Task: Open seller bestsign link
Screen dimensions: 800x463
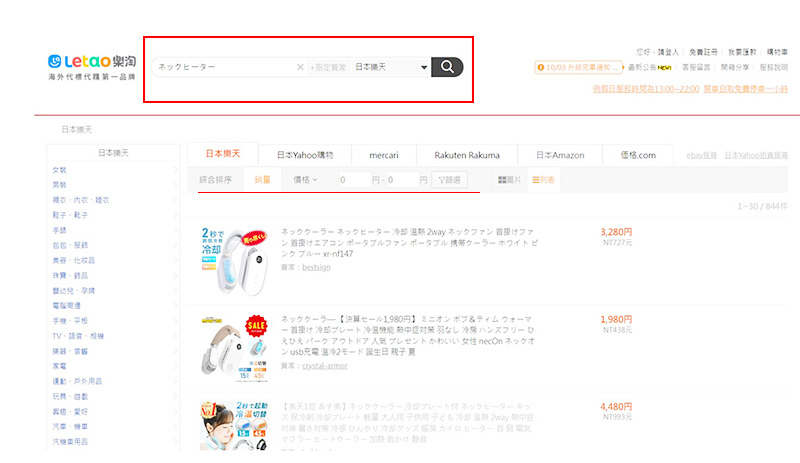Action: click(x=316, y=267)
